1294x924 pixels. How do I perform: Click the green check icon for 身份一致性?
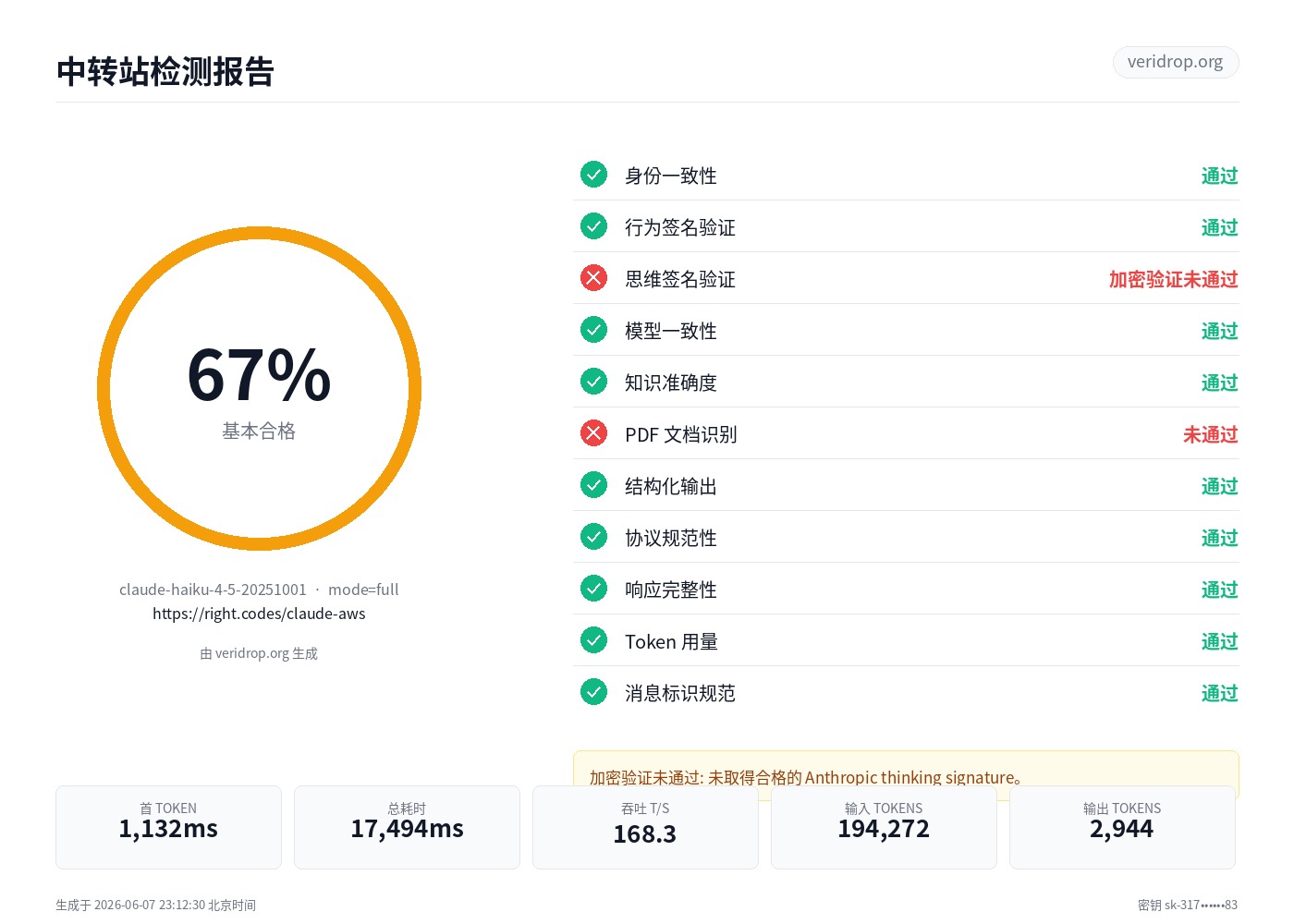tap(593, 175)
